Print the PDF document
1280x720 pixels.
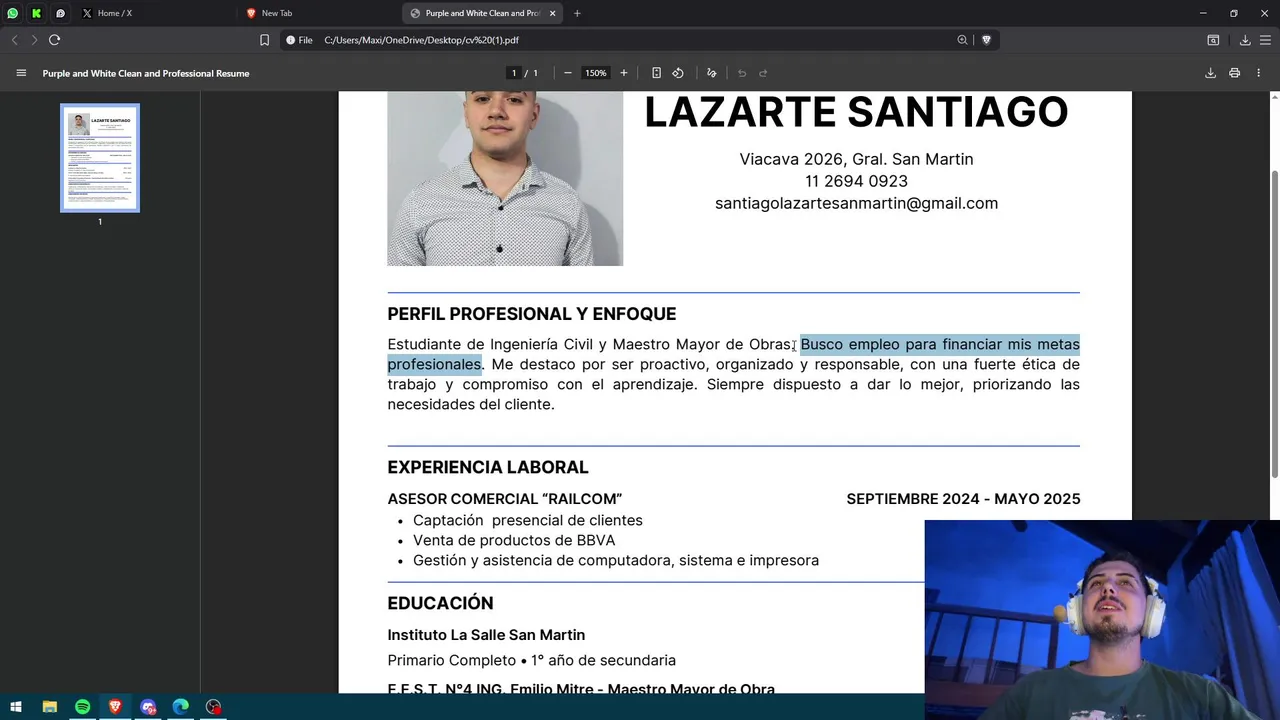pos(1235,73)
